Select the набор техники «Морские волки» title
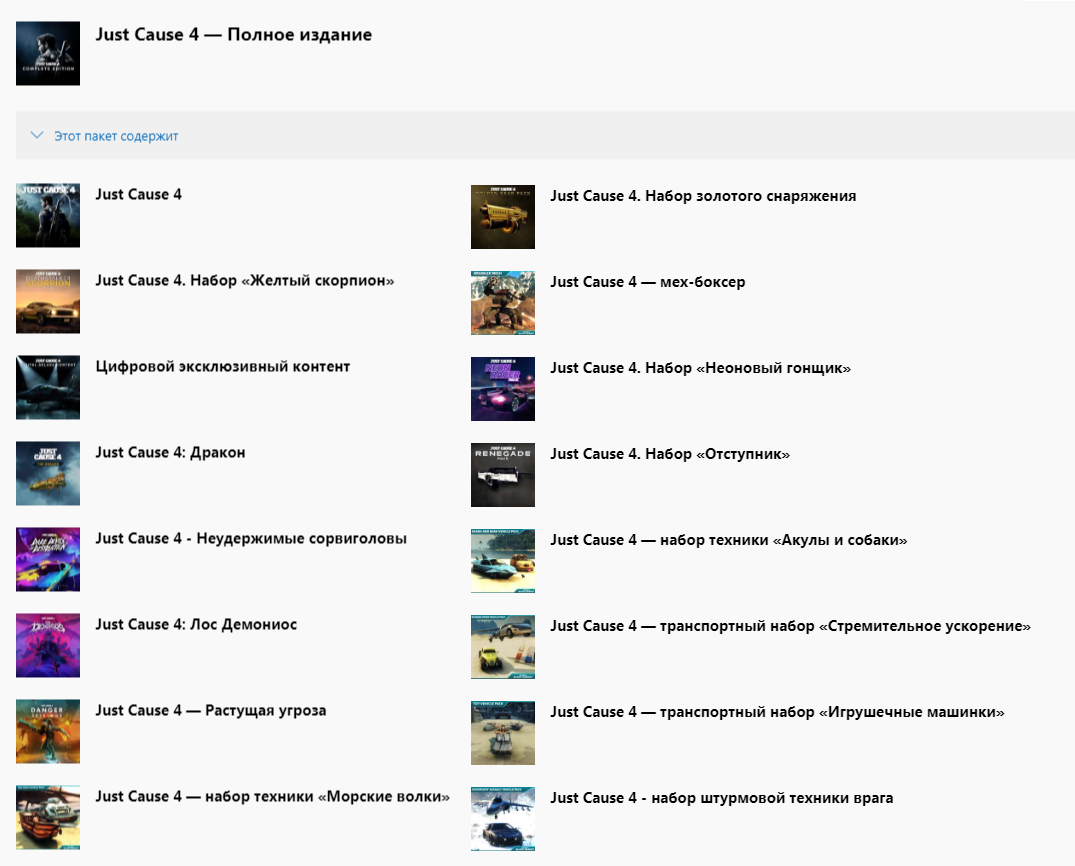The image size is (1075, 866). 272,797
